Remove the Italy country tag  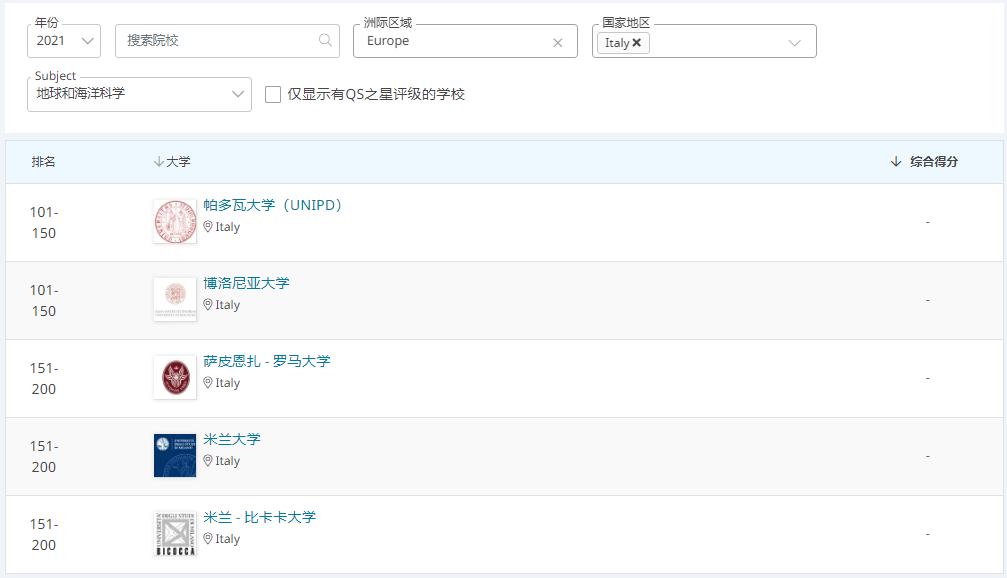(636, 42)
